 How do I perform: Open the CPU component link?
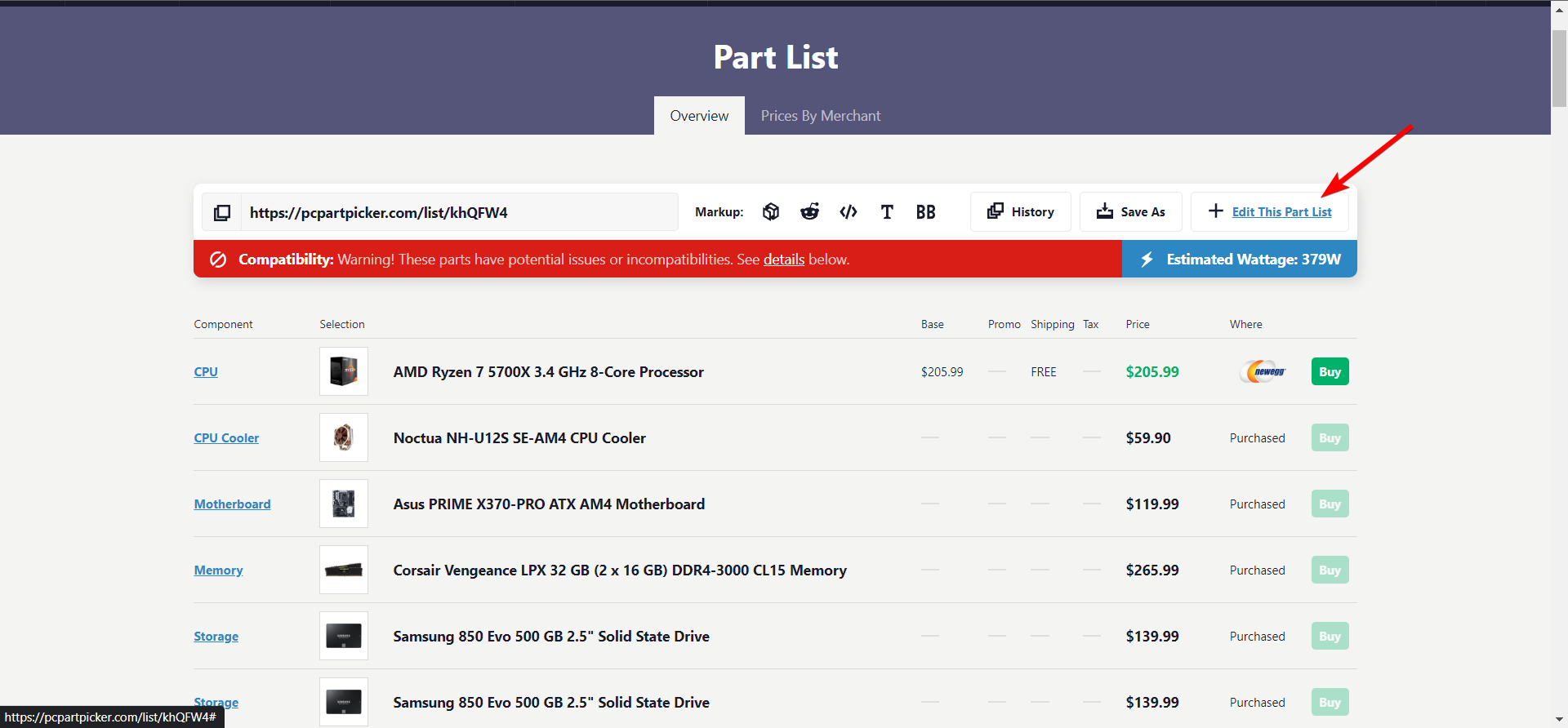pos(206,372)
